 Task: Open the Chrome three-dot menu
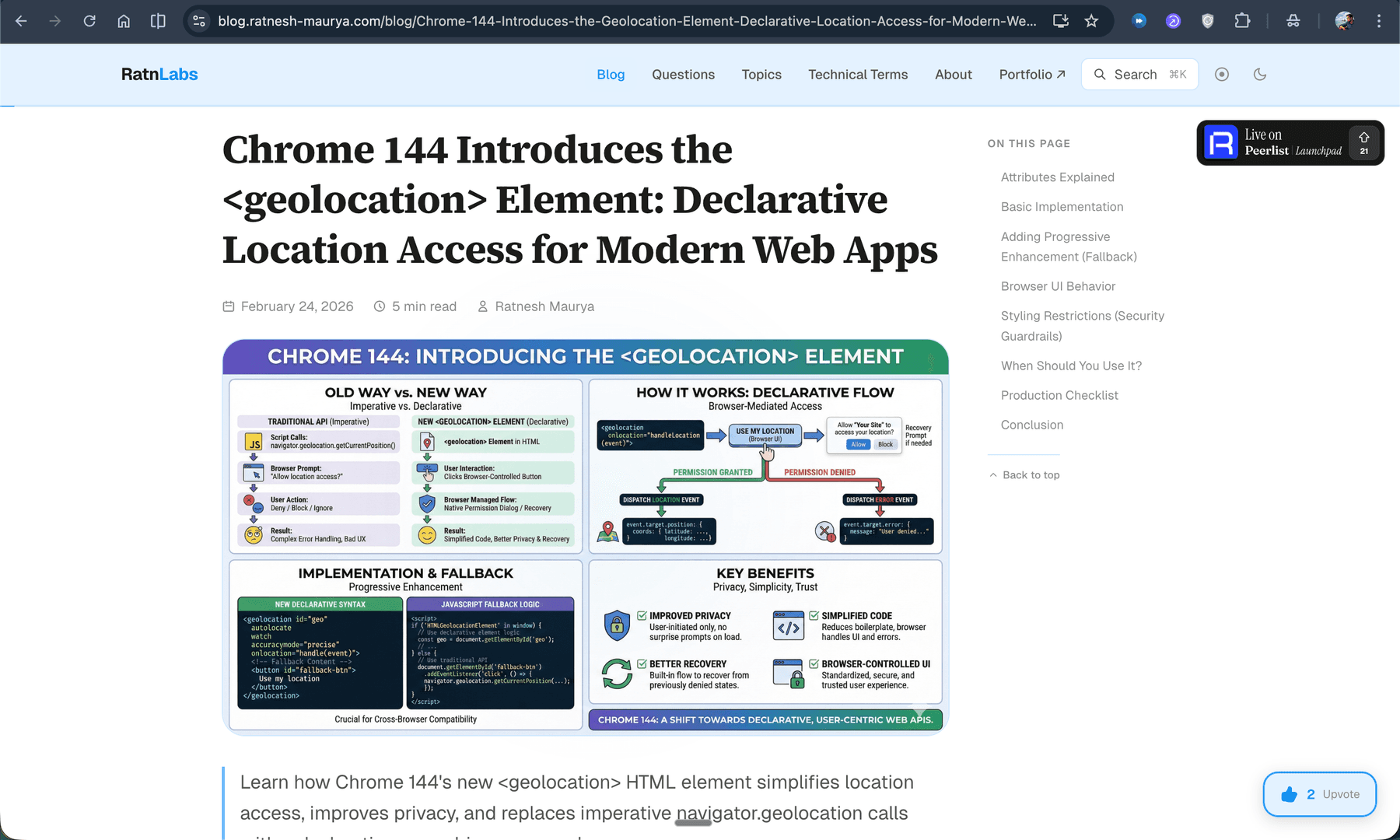1379,21
